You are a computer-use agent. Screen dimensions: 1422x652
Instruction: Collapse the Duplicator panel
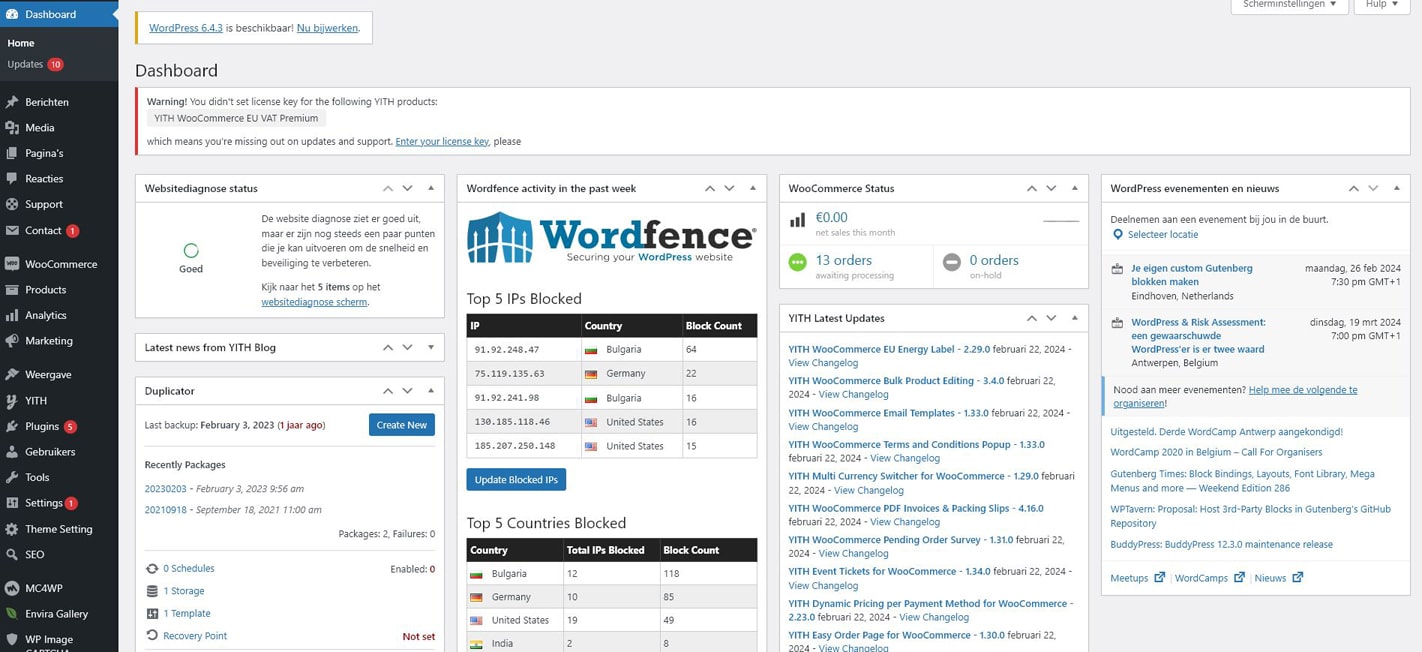tap(431, 391)
